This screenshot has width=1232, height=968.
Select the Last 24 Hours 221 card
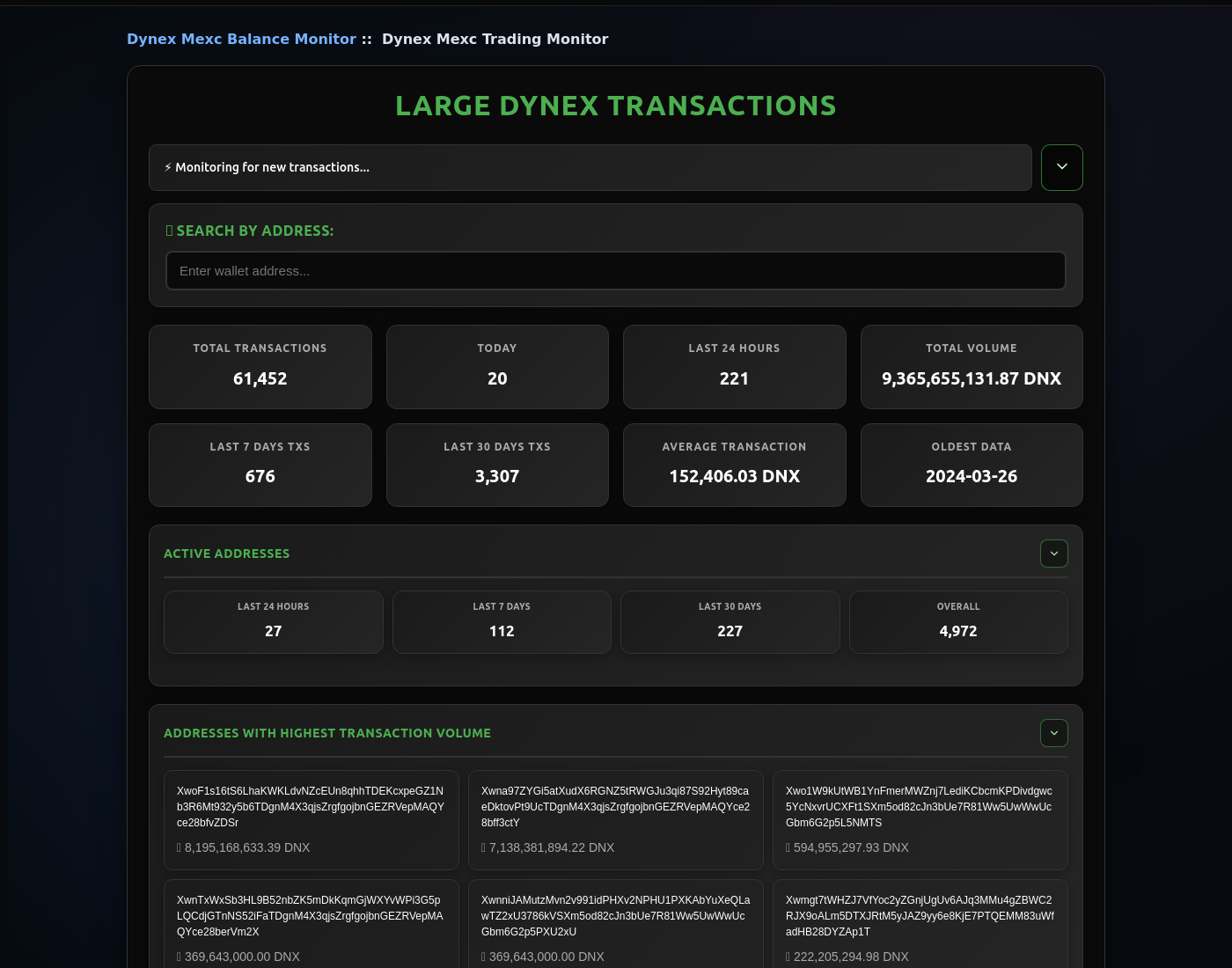pos(735,367)
